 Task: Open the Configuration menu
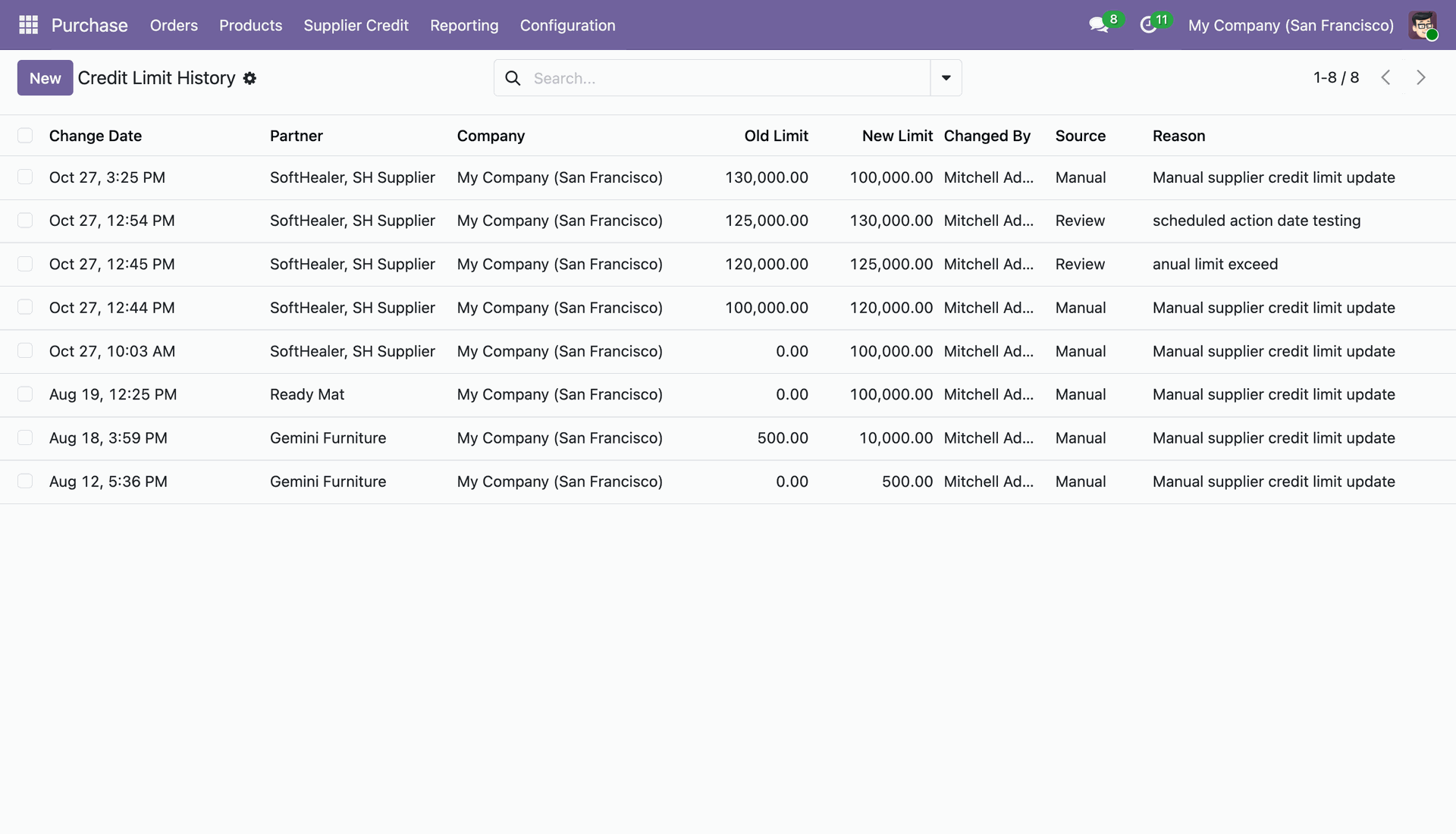point(567,25)
